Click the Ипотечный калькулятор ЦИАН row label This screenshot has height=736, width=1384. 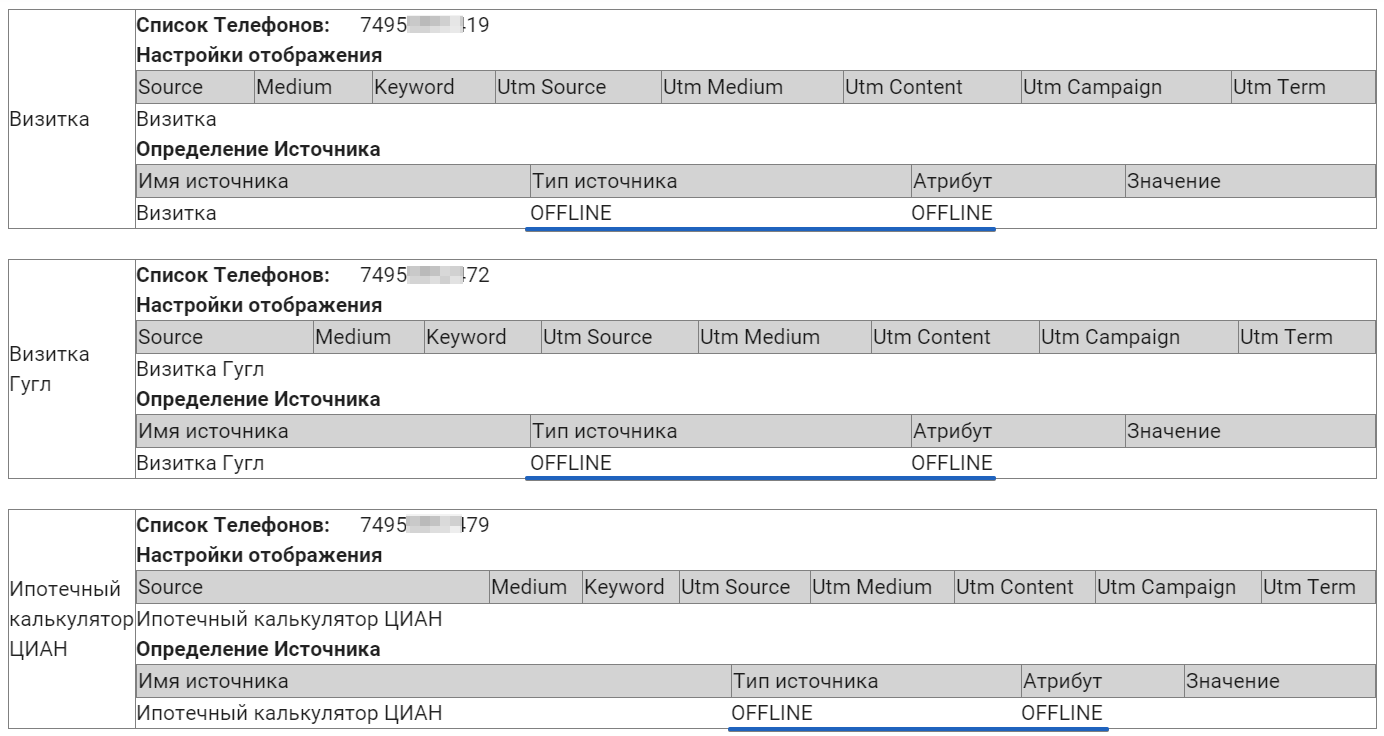pos(71,619)
